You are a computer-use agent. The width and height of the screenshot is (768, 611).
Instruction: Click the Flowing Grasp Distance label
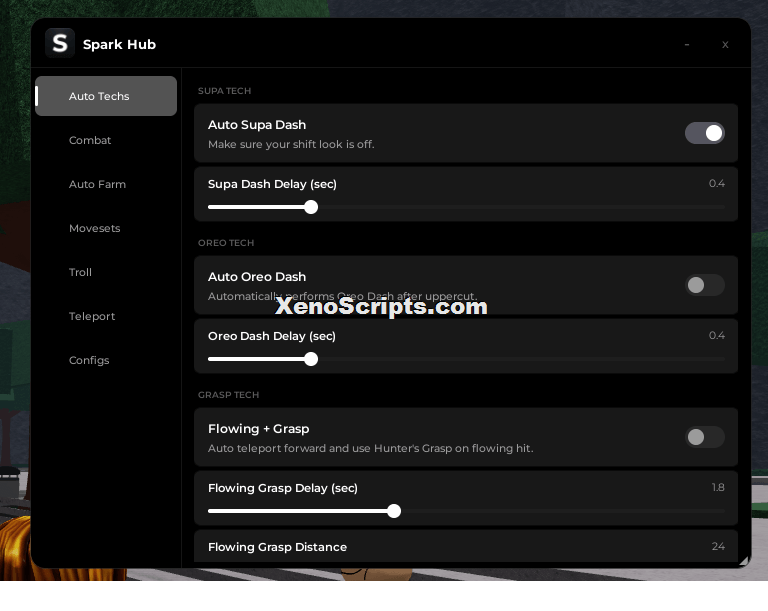(x=277, y=547)
